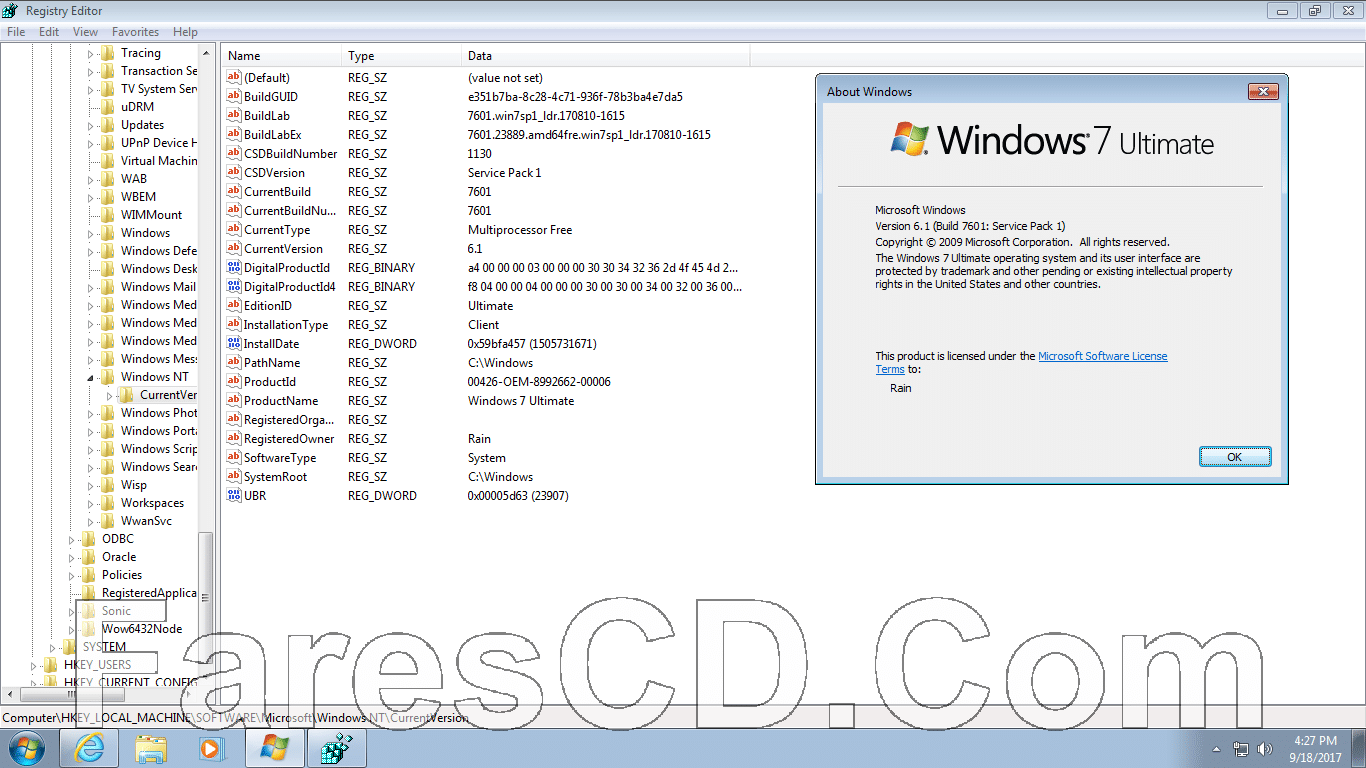Expand the WBEM key node
Image resolution: width=1366 pixels, height=768 pixels.
[90, 197]
